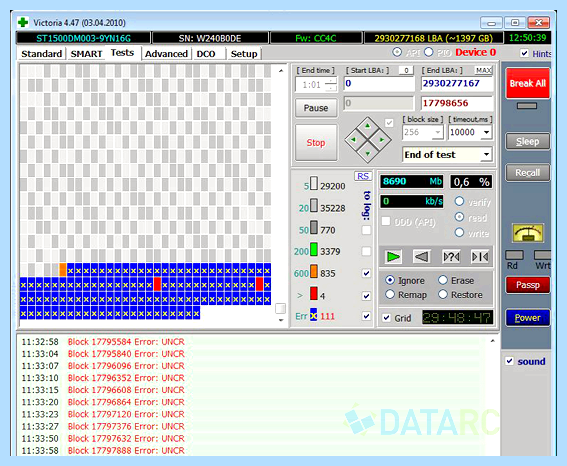Open the Standard tab
This screenshot has width=567, height=466.
coord(42,54)
